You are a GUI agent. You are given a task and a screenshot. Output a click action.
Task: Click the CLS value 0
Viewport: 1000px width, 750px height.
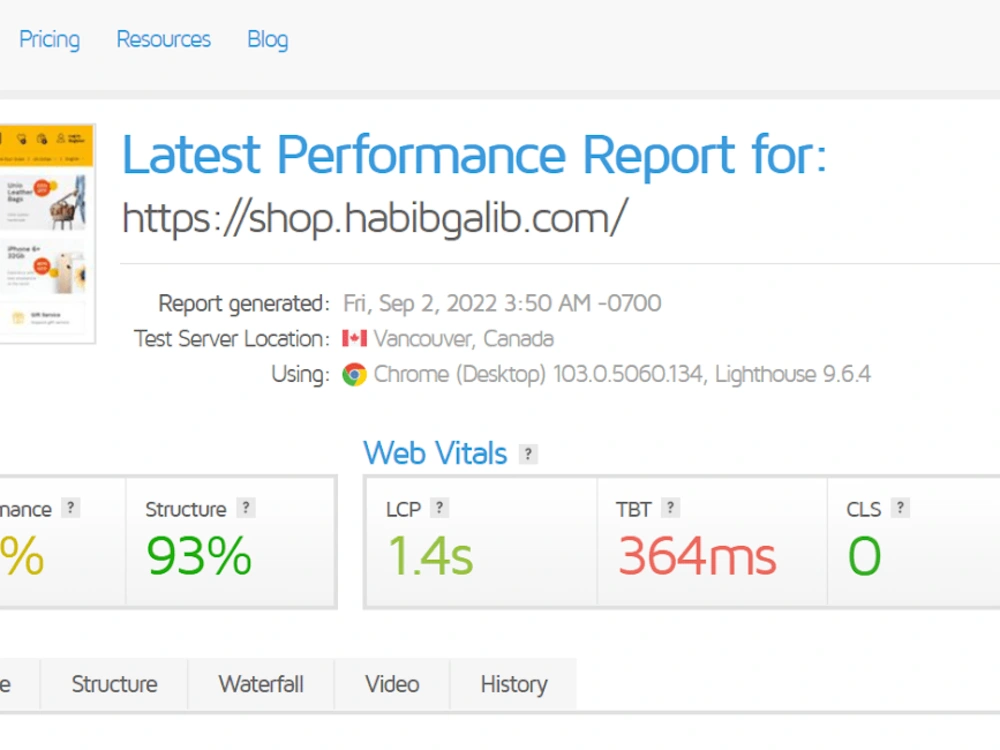[x=865, y=556]
